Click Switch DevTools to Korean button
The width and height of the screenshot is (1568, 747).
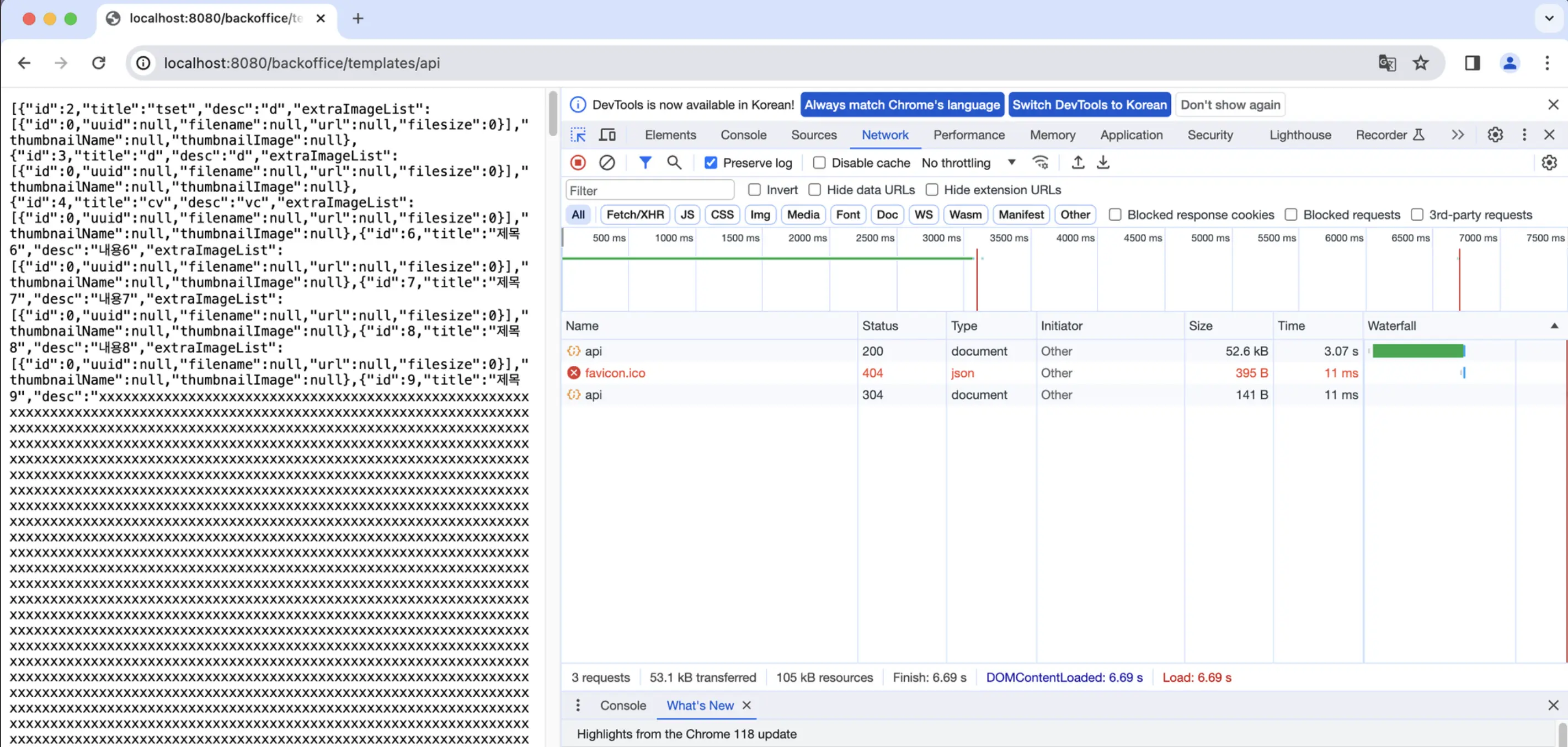click(1089, 105)
